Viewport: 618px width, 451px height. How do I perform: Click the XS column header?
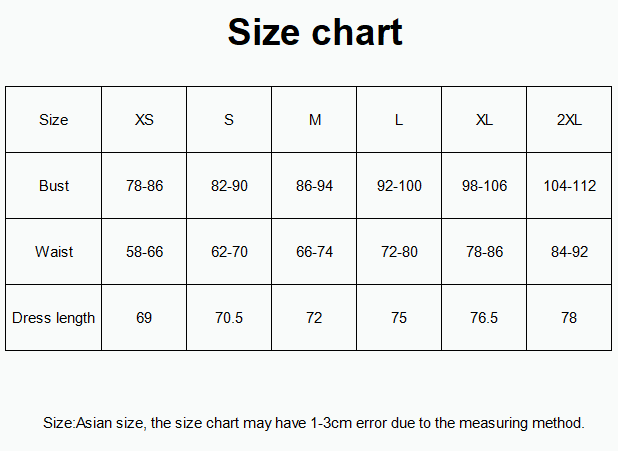(x=144, y=120)
